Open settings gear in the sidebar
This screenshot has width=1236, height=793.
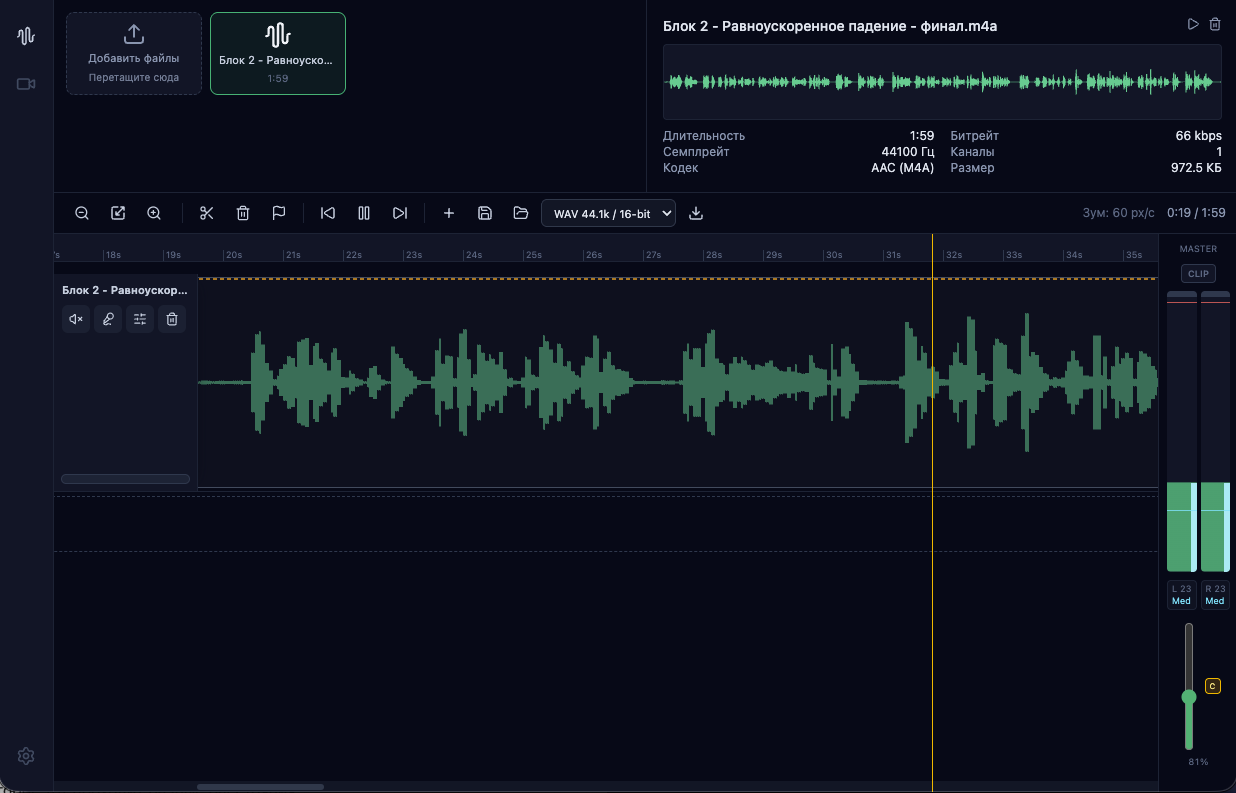click(x=26, y=756)
